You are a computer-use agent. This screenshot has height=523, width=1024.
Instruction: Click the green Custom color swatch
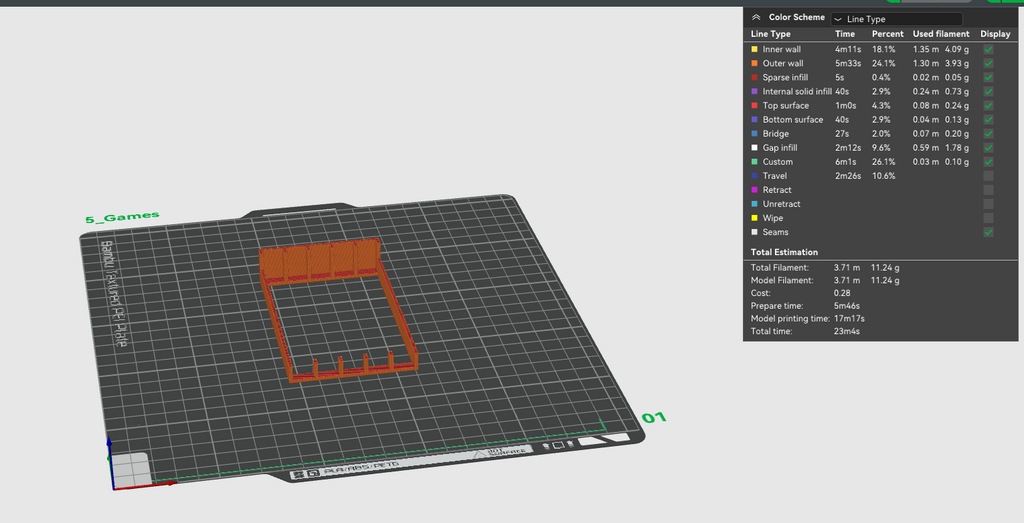(x=754, y=162)
